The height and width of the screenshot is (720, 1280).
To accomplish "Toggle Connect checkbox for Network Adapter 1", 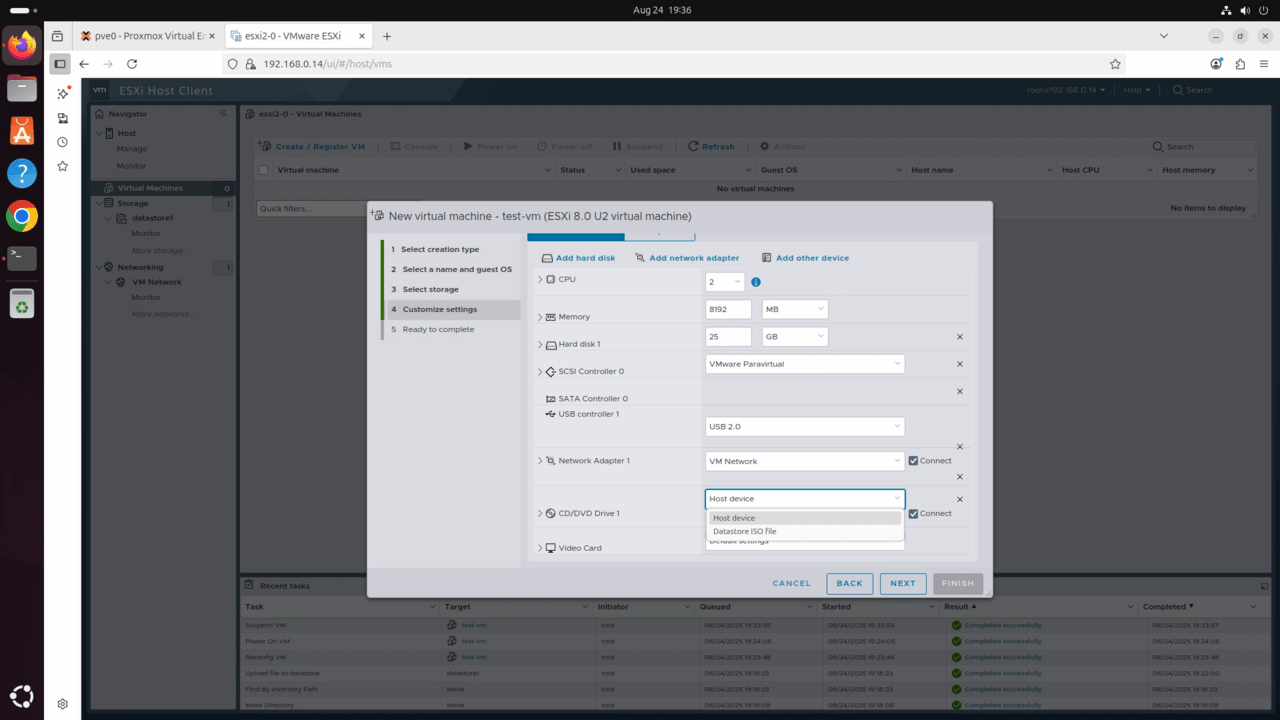I will point(913,461).
